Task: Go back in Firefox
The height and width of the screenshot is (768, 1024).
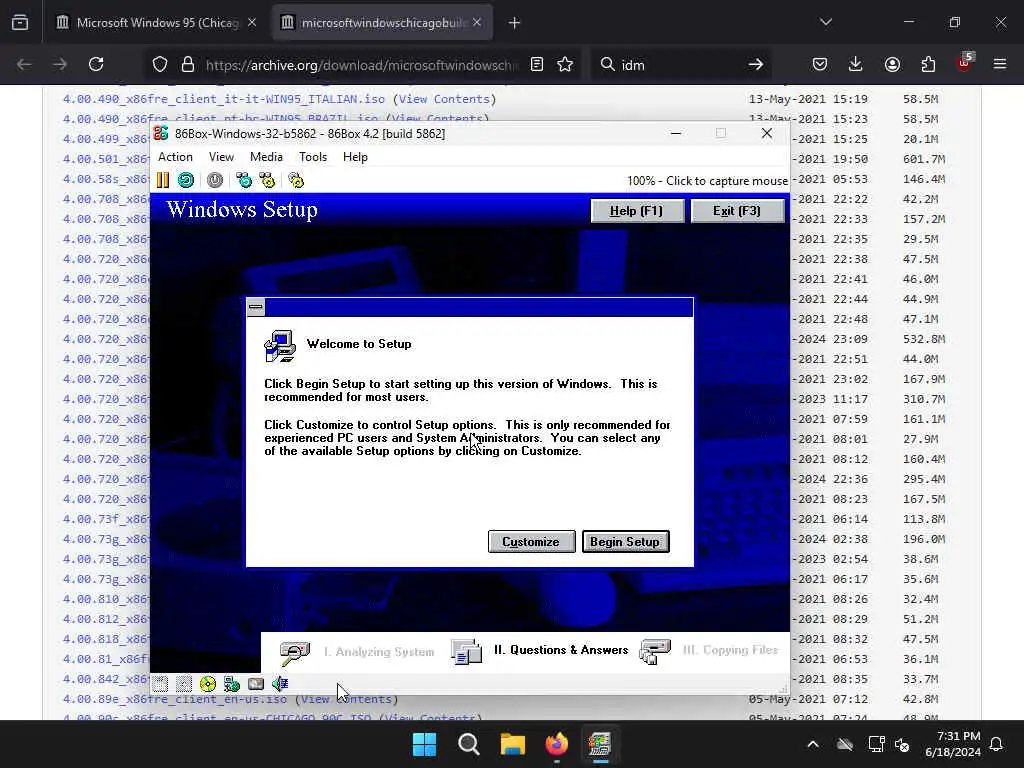Action: [x=24, y=64]
